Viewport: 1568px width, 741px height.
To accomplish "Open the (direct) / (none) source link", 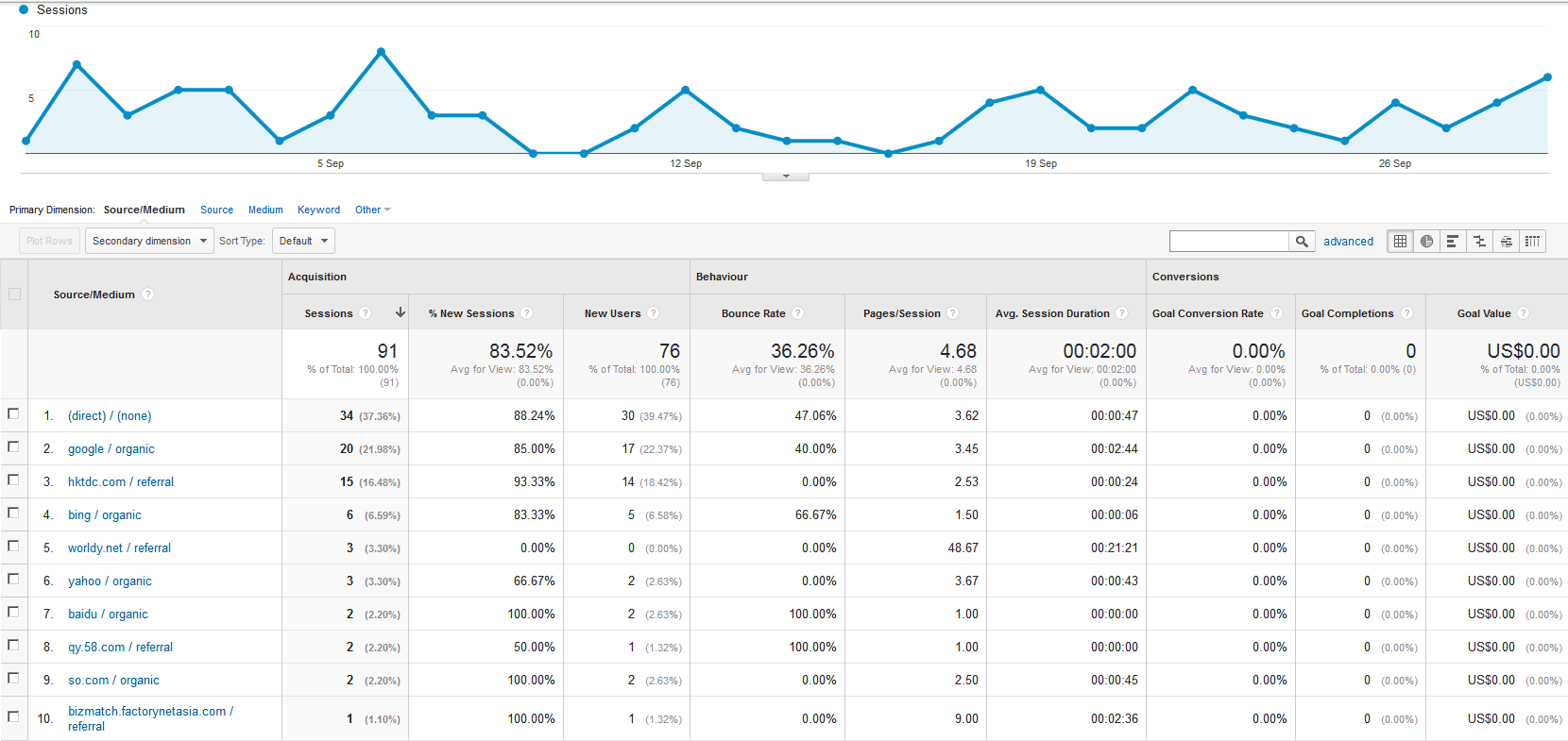I will (x=110, y=415).
